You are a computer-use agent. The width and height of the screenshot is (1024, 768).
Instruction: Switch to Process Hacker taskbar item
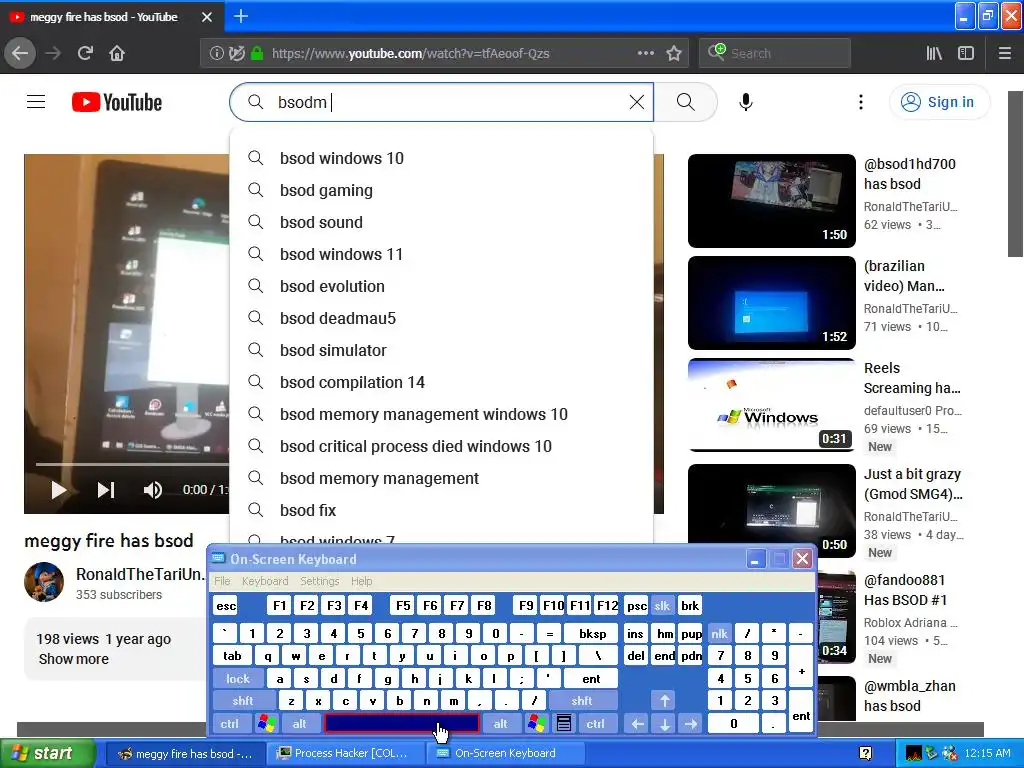pyautogui.click(x=345, y=754)
